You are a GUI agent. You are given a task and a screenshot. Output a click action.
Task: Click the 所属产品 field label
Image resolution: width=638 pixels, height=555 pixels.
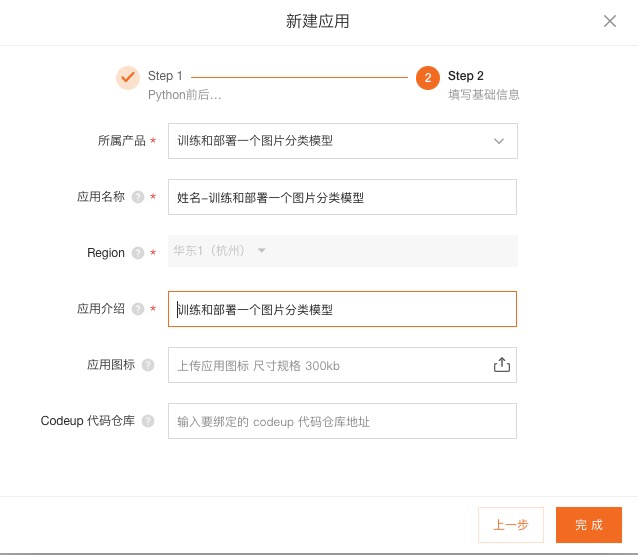point(122,141)
